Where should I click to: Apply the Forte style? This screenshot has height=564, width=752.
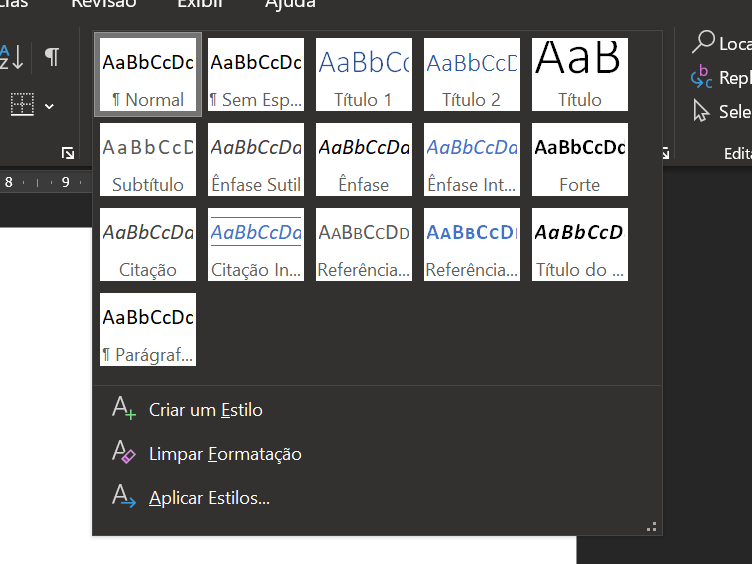[x=580, y=160]
